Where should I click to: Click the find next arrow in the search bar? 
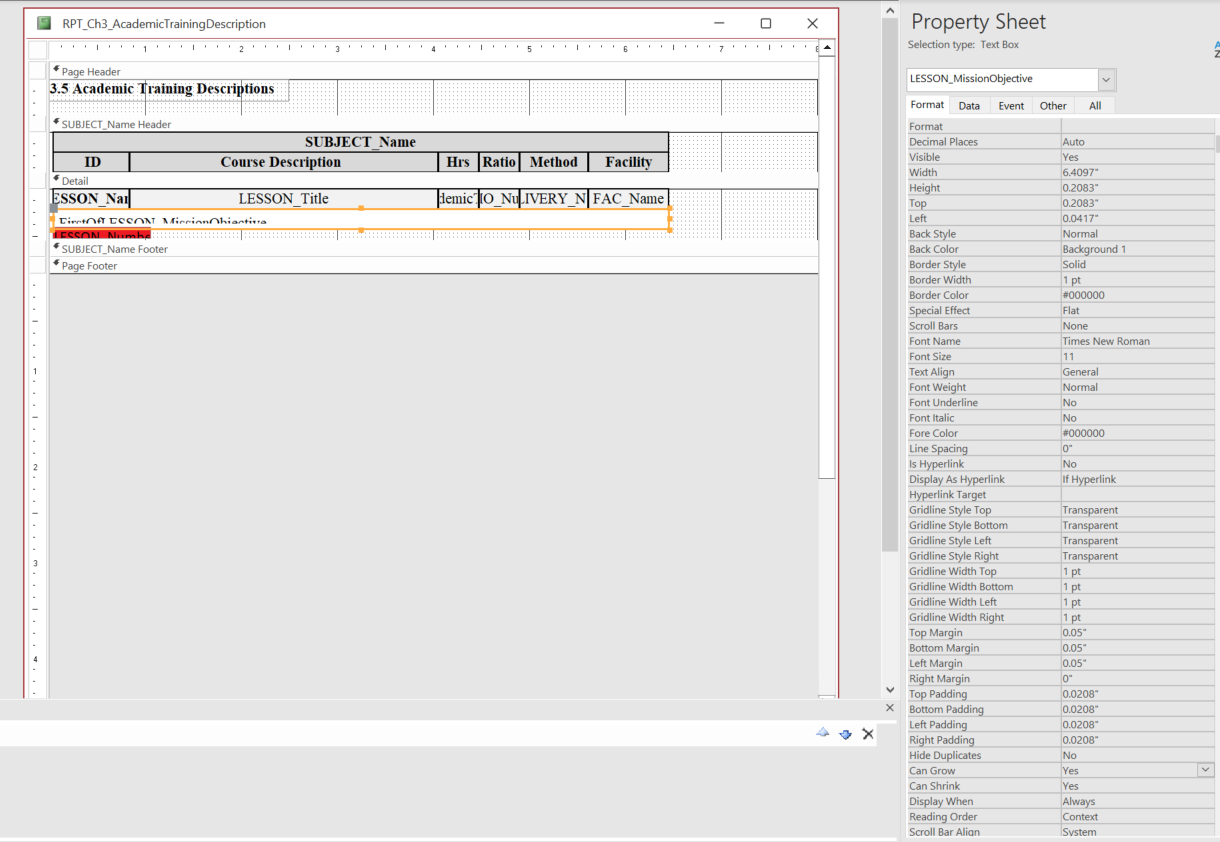[x=845, y=733]
